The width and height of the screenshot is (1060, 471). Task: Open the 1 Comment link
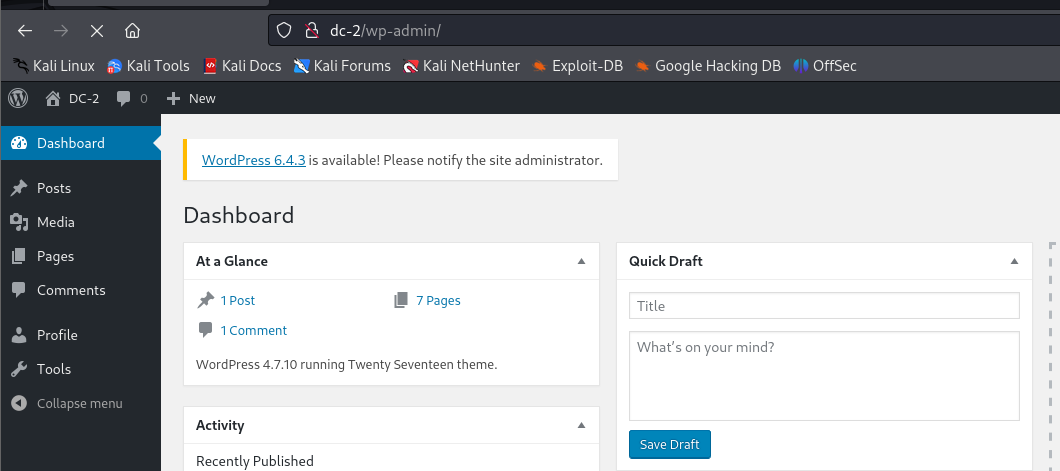pos(254,330)
